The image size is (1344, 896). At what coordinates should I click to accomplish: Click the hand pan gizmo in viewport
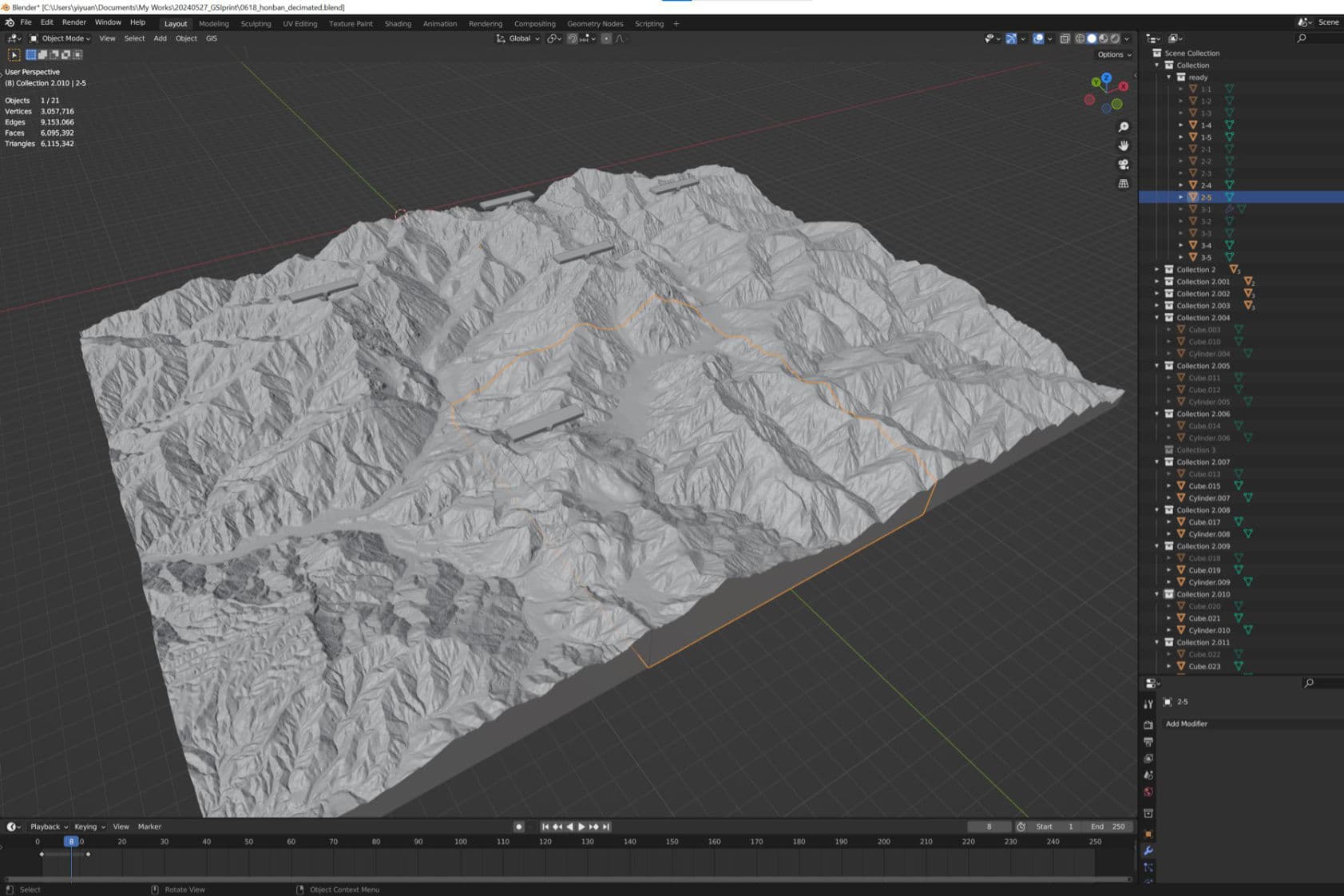pyautogui.click(x=1124, y=145)
